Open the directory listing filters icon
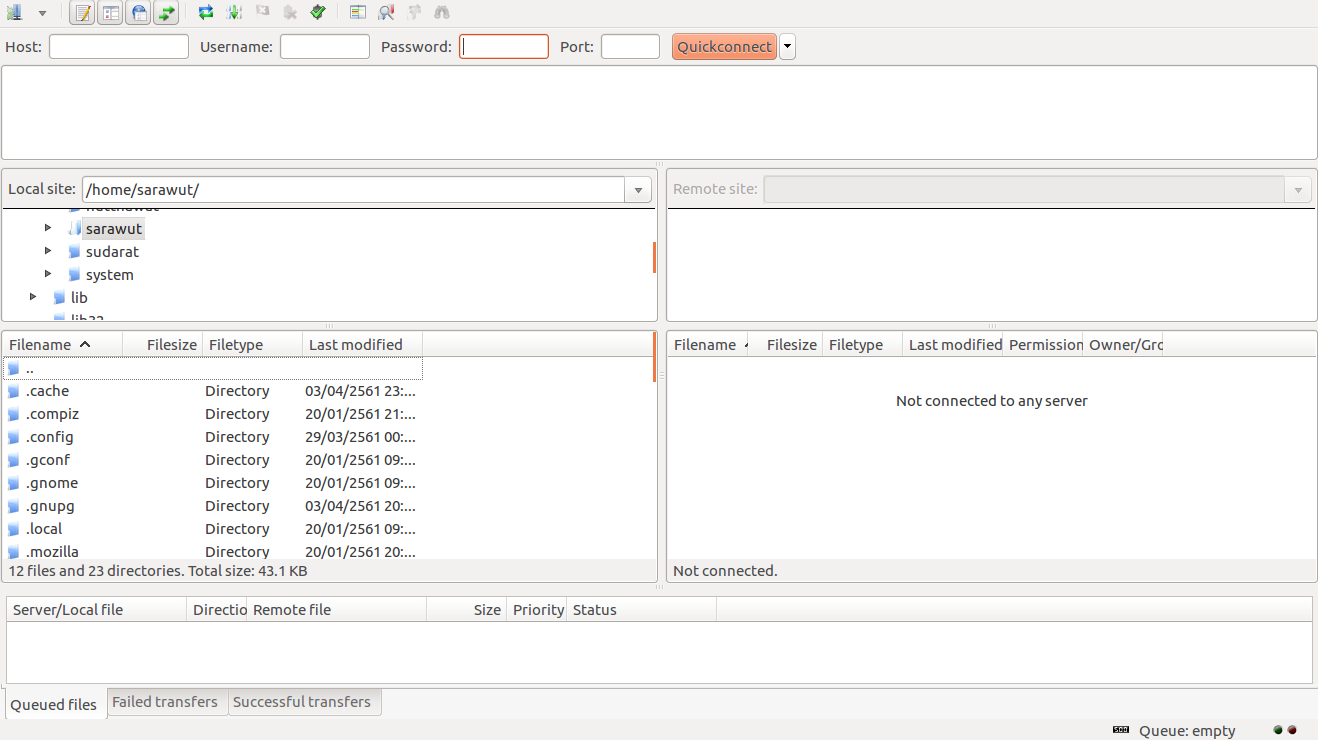The image size is (1318, 740). point(358,13)
